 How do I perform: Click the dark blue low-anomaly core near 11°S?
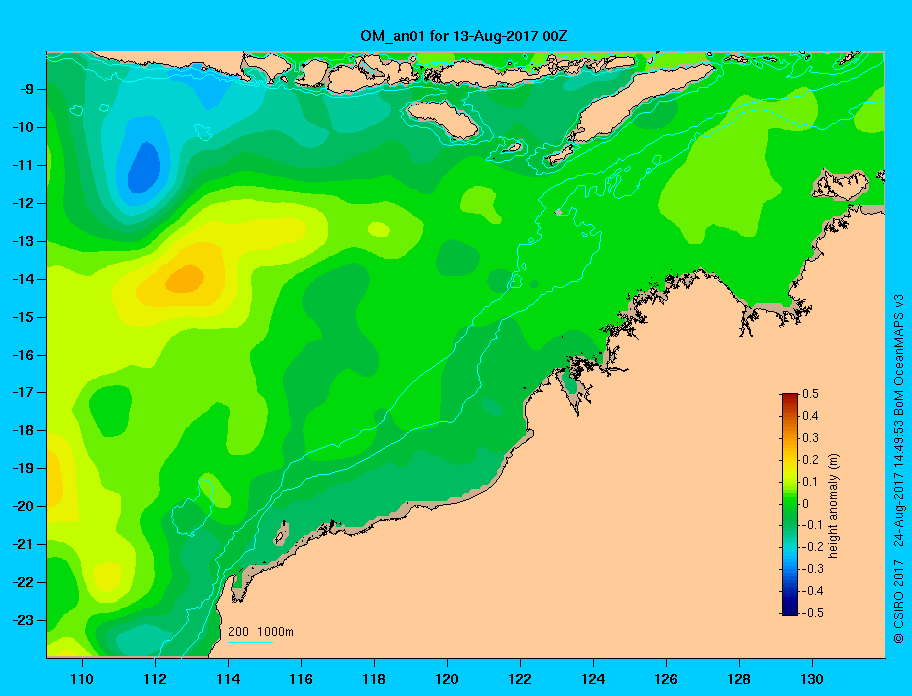coord(144,167)
